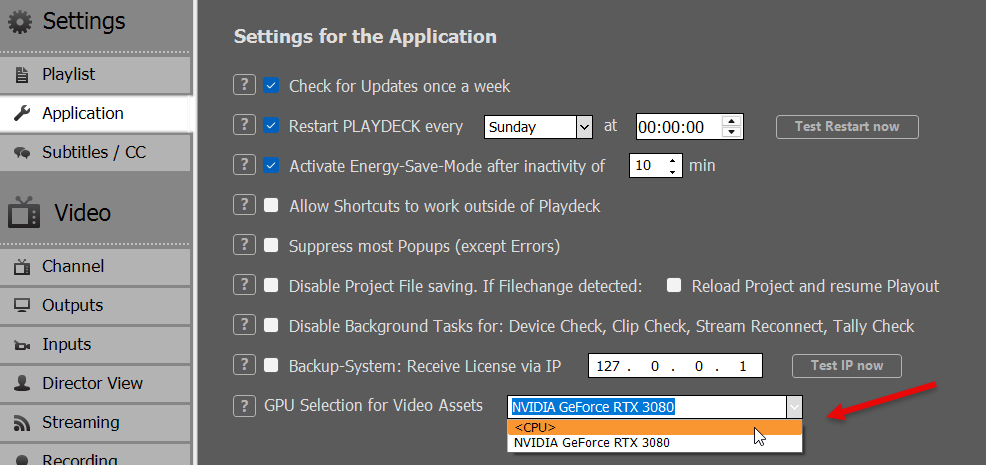The image size is (986, 465).
Task: Click help icon beside Check for Updates
Action: [243, 86]
